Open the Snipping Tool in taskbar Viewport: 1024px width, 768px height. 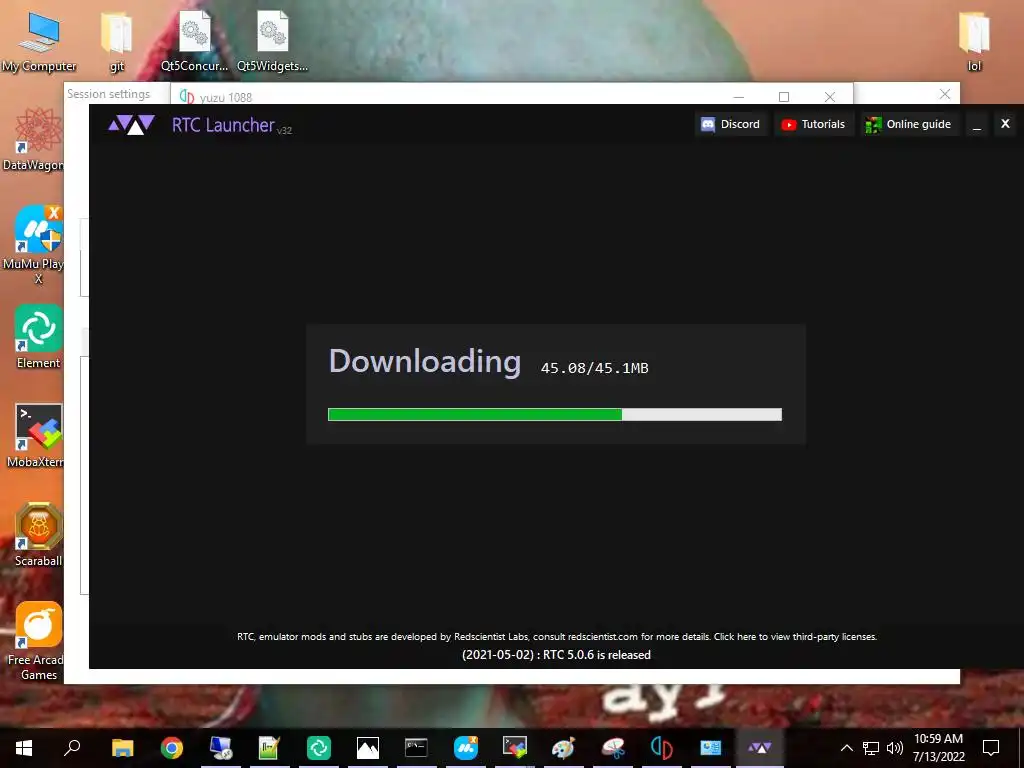click(x=613, y=748)
